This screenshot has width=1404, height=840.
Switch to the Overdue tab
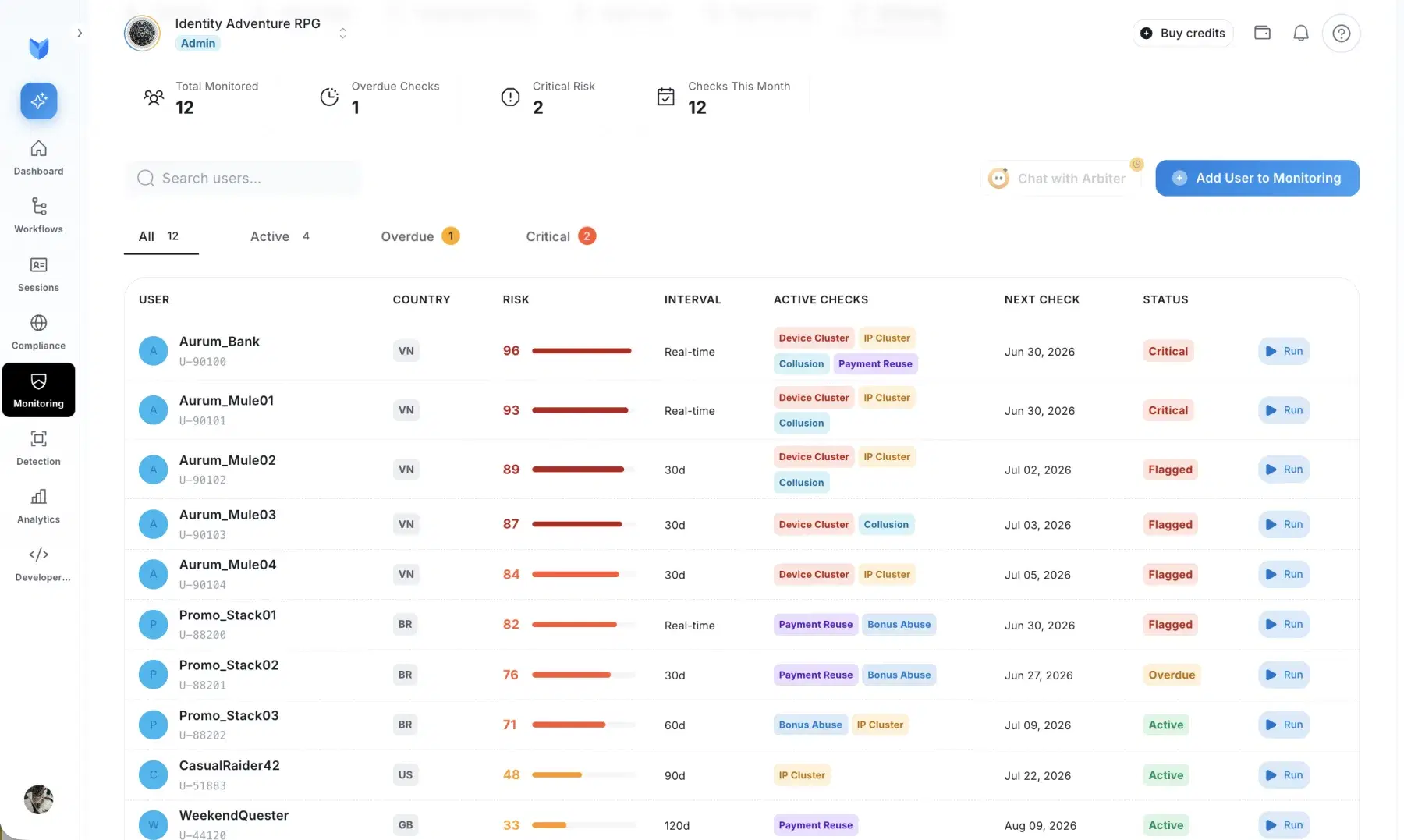coord(420,236)
